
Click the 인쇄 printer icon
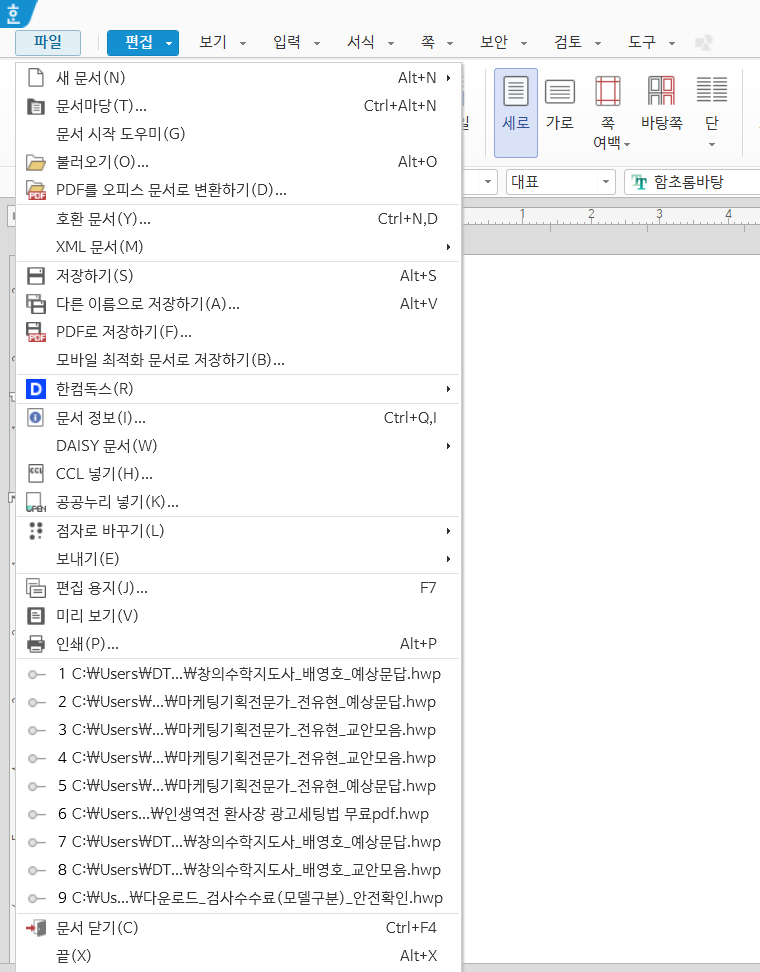click(36, 644)
